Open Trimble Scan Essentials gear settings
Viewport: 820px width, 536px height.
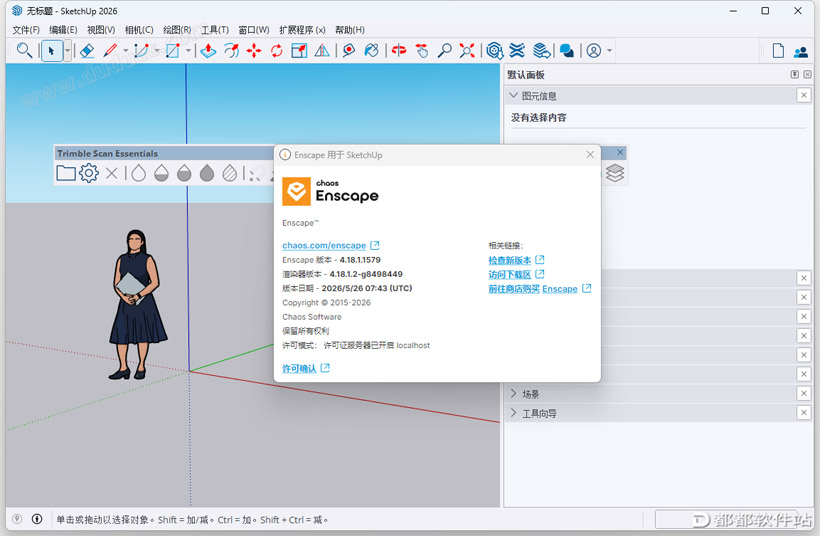click(89, 173)
